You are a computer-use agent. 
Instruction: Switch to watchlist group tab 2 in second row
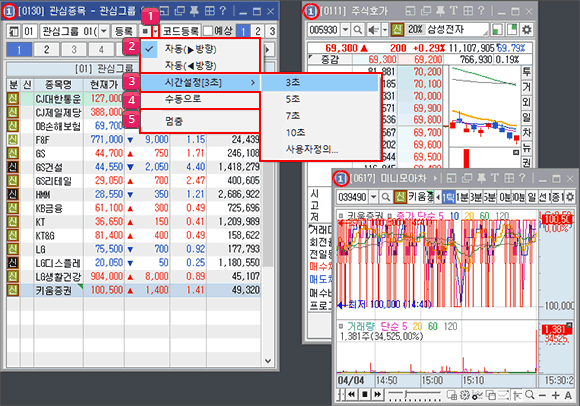point(46,50)
